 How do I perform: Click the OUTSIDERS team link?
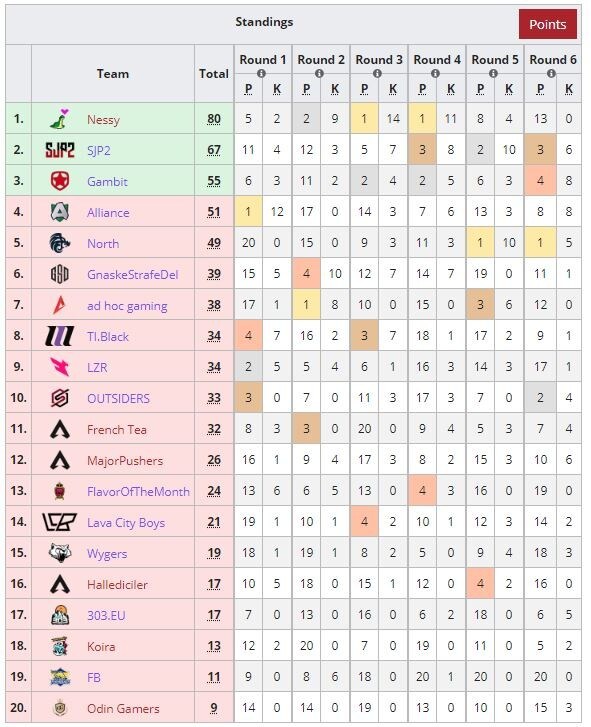118,398
